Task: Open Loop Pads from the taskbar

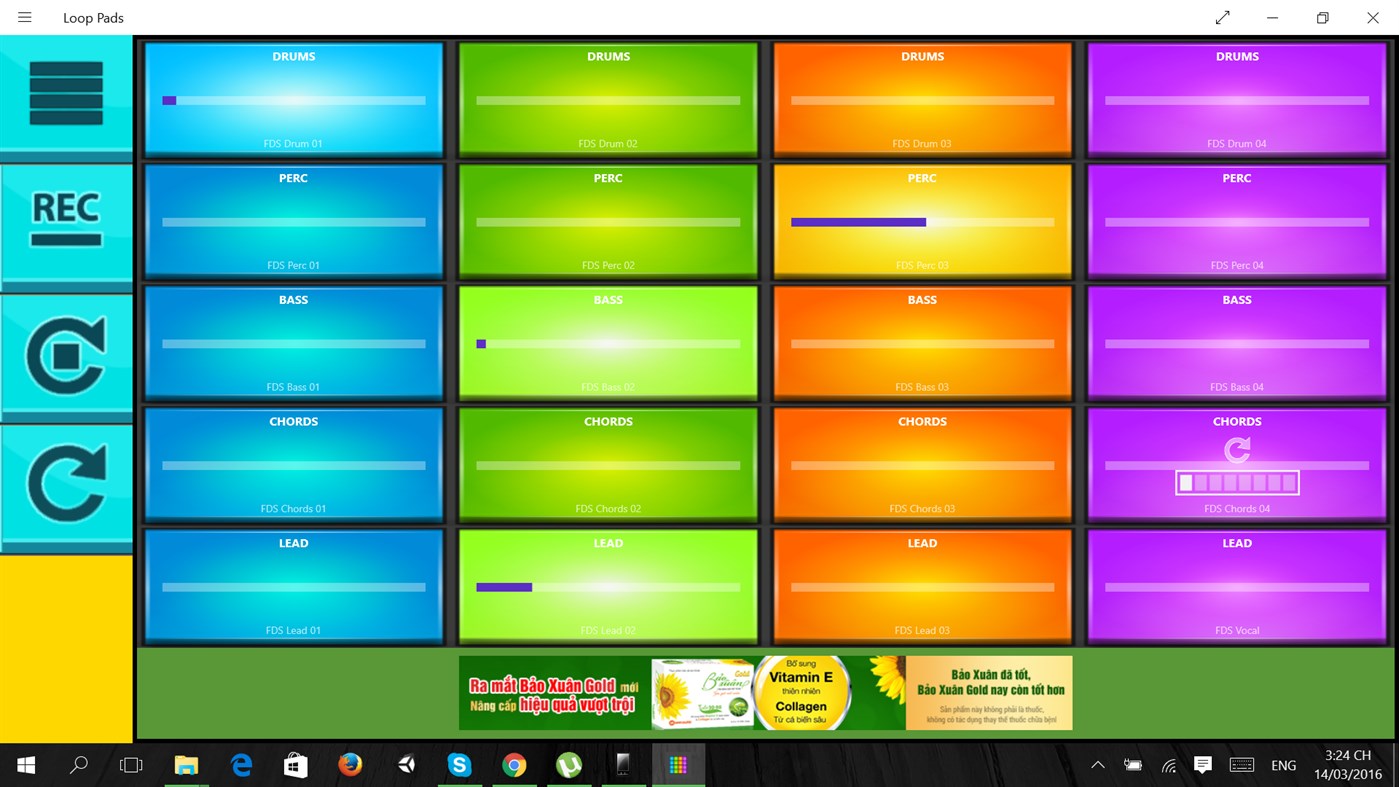Action: tap(678, 765)
